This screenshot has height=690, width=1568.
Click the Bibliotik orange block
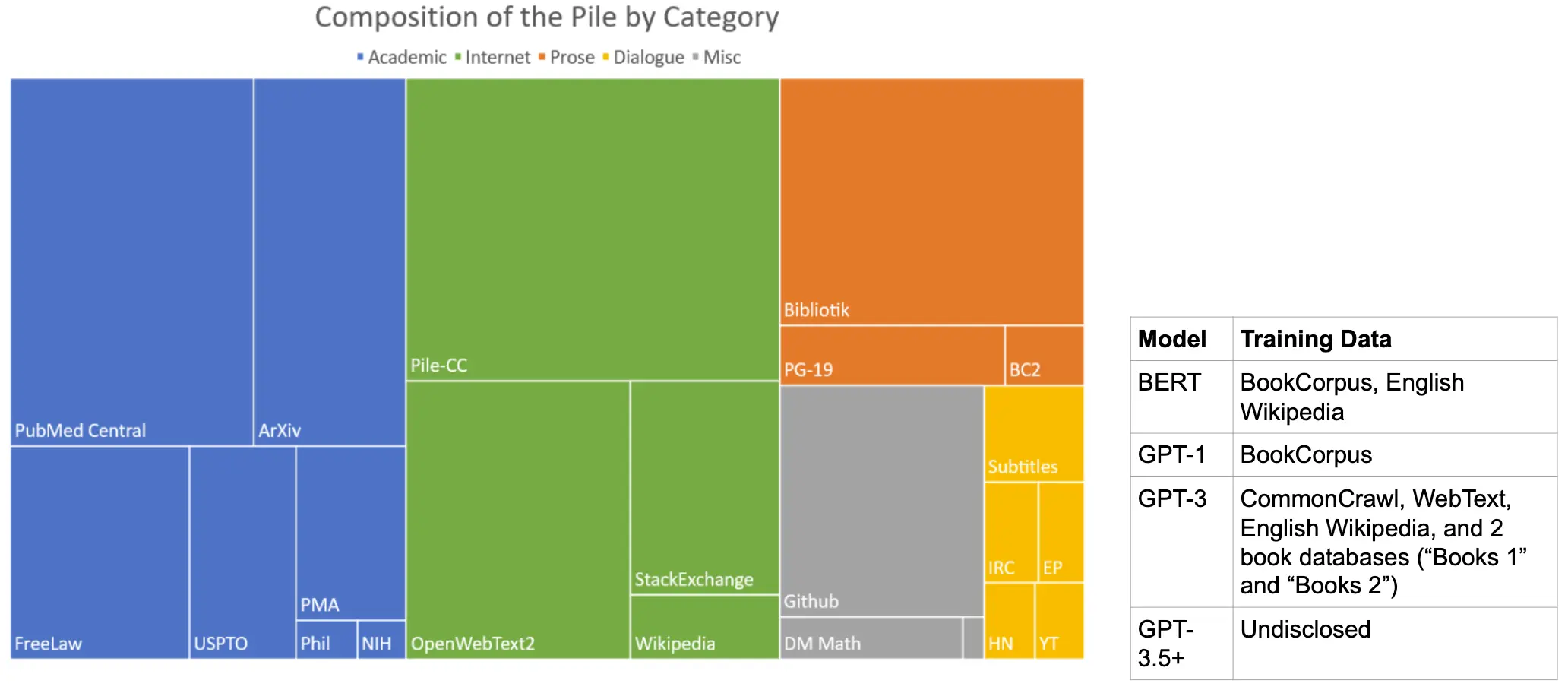pos(932,201)
